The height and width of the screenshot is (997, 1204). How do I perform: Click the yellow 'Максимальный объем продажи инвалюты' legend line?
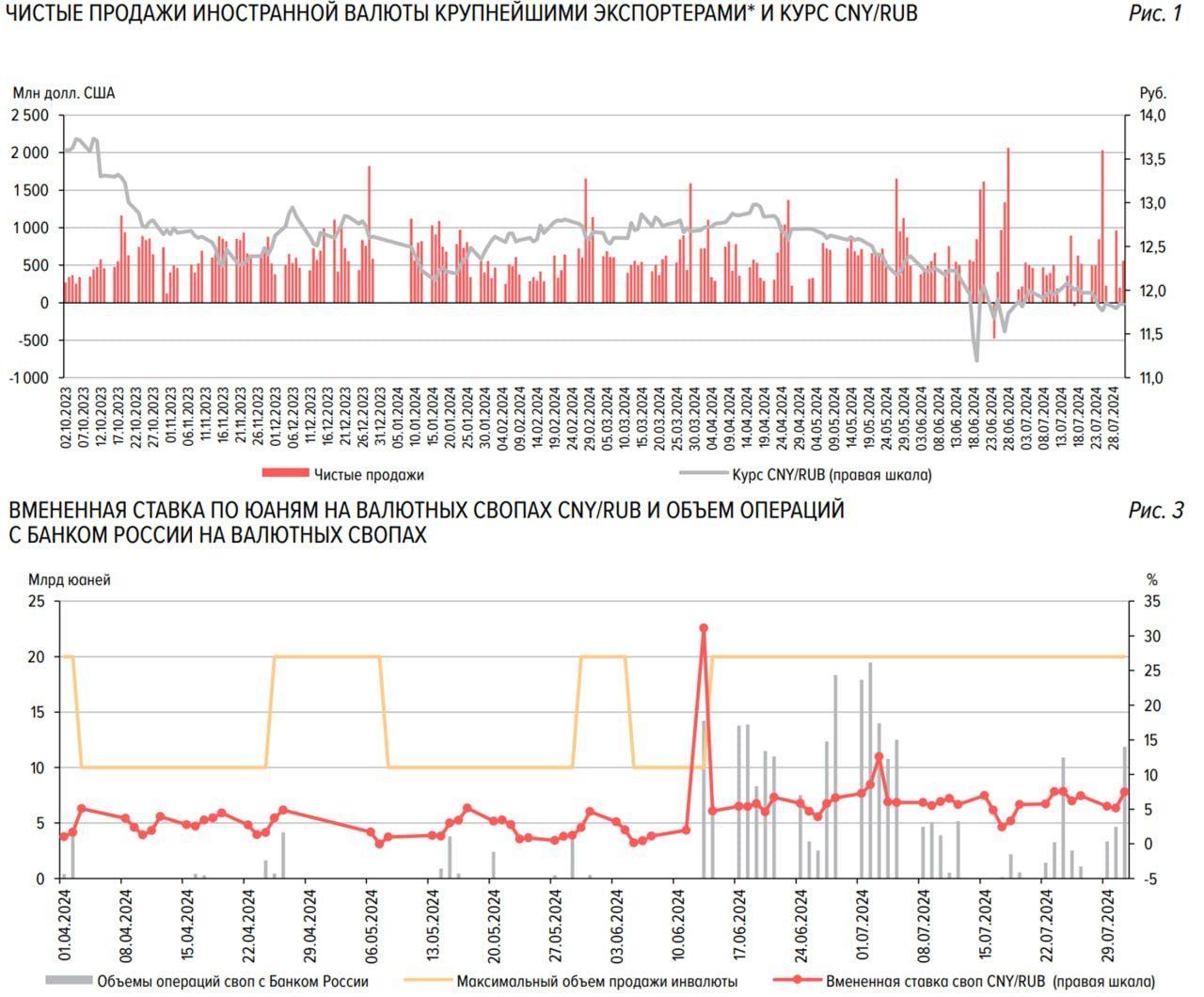(x=426, y=981)
